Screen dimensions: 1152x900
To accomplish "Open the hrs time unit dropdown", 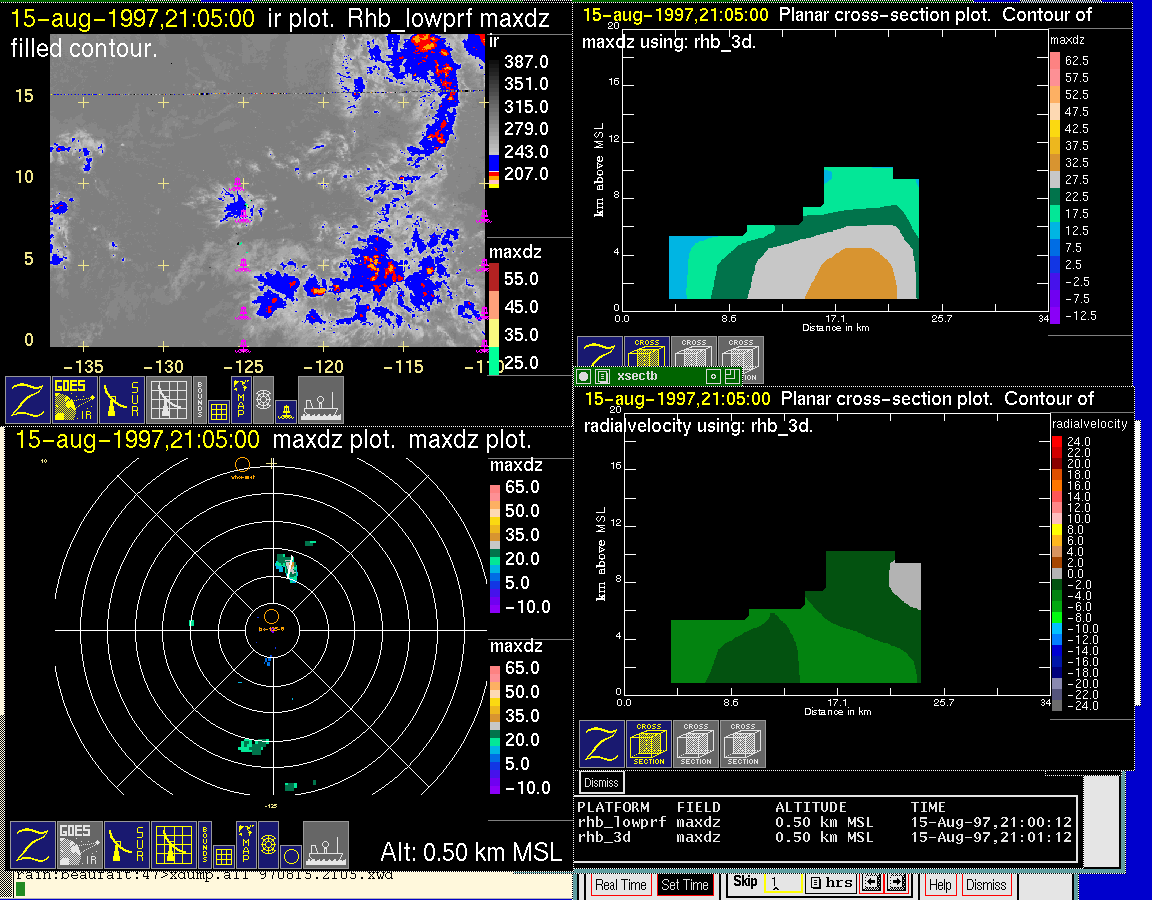I will [x=830, y=883].
